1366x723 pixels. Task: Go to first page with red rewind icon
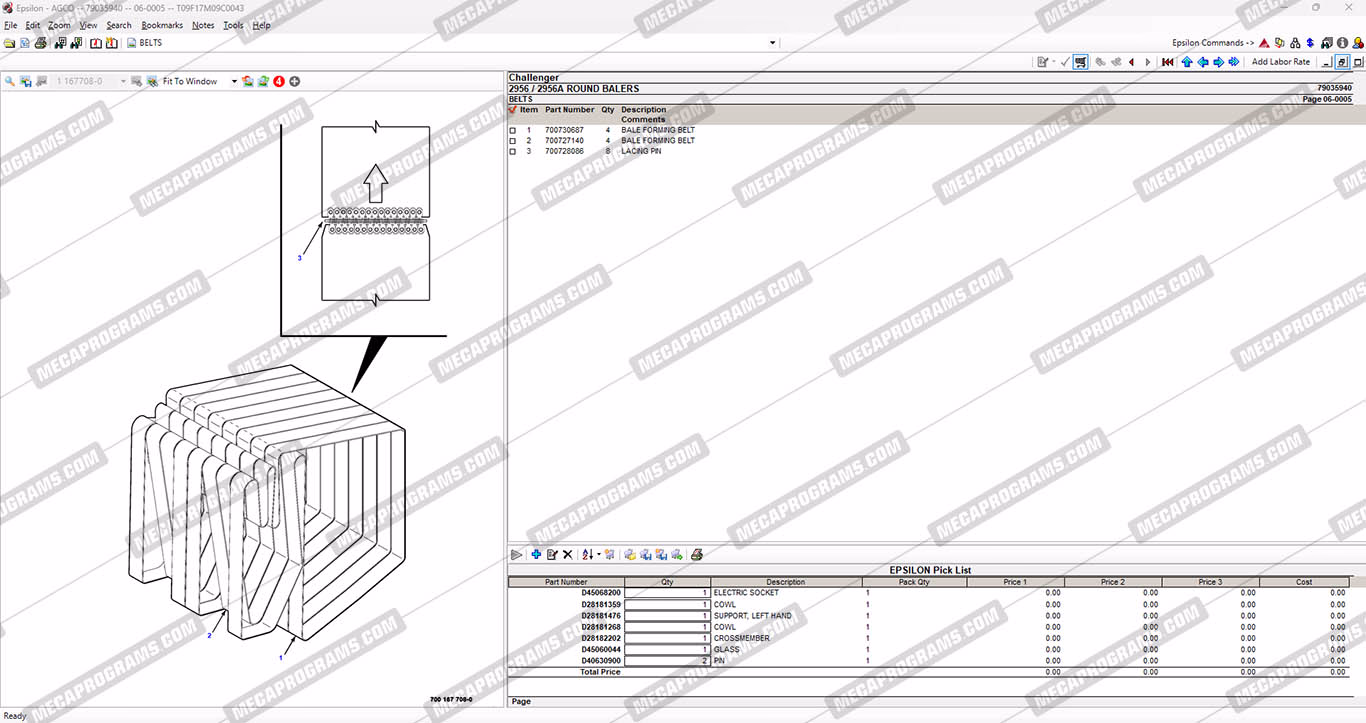tap(1167, 62)
